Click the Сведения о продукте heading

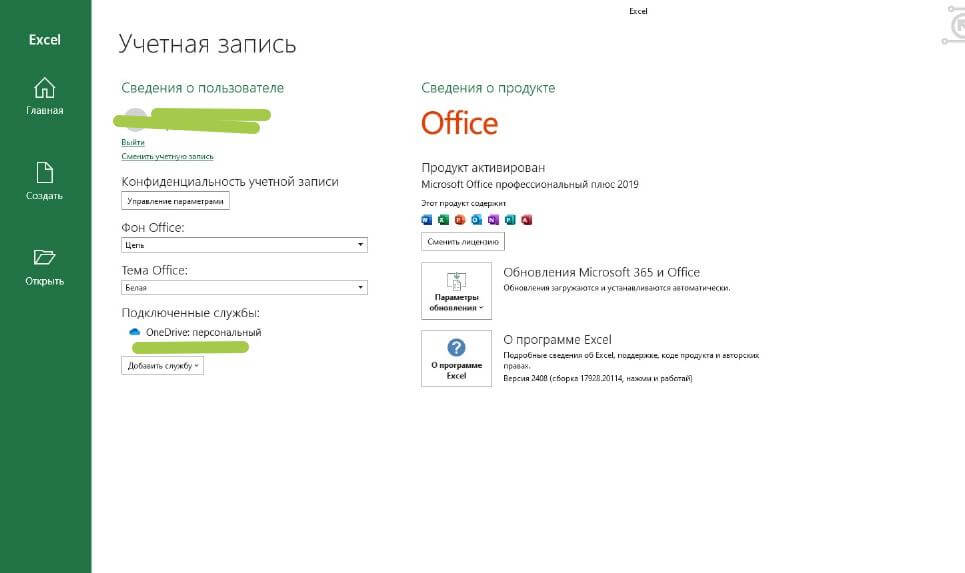pyautogui.click(x=488, y=88)
